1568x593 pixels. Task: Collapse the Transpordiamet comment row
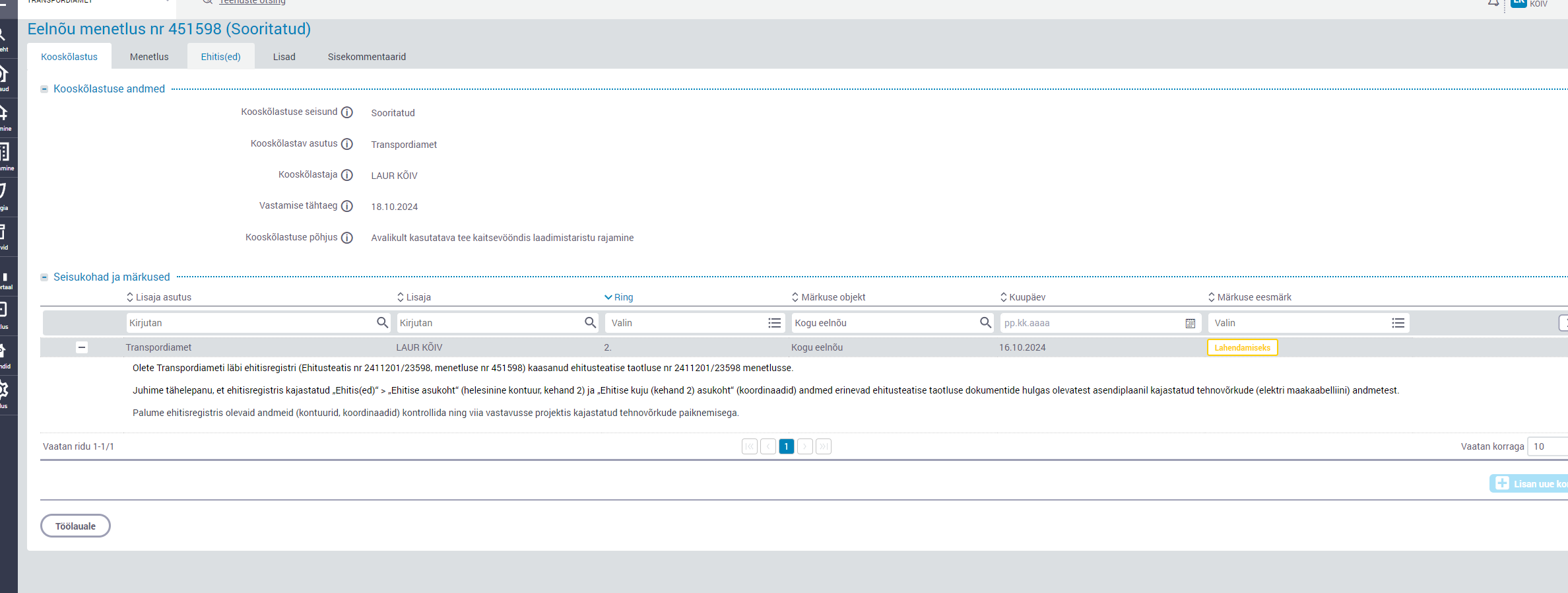click(x=82, y=347)
